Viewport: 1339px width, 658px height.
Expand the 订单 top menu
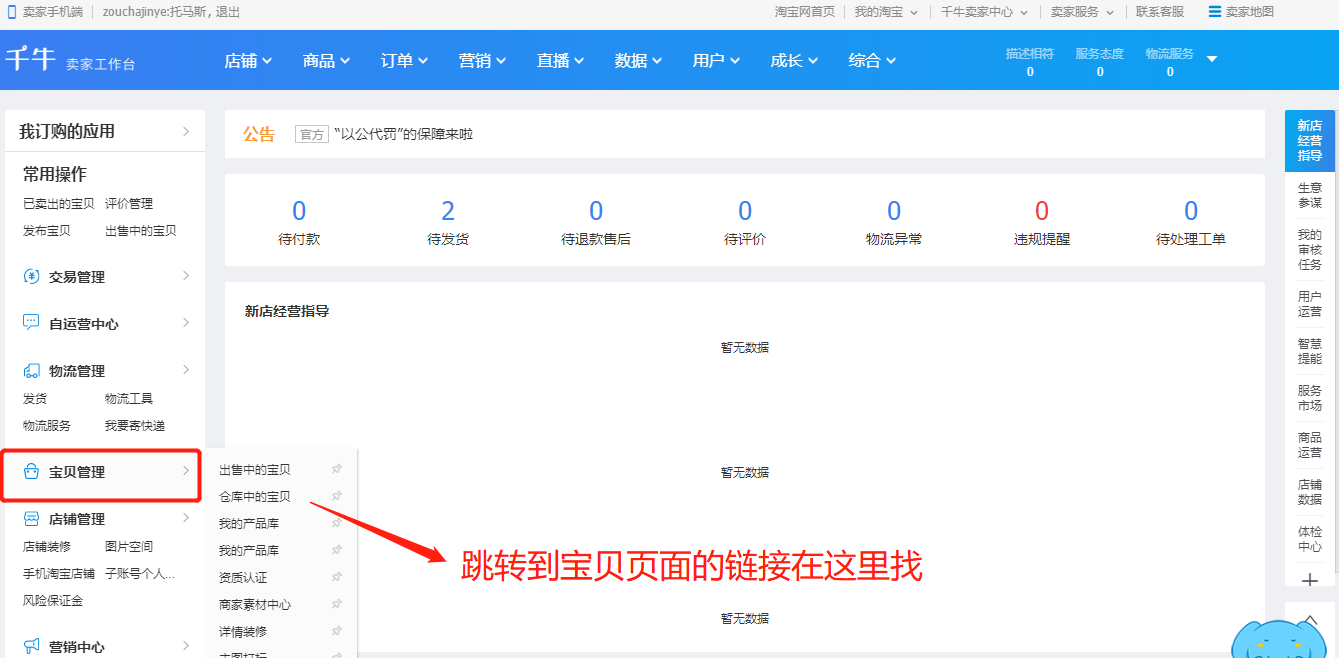pyautogui.click(x=404, y=61)
